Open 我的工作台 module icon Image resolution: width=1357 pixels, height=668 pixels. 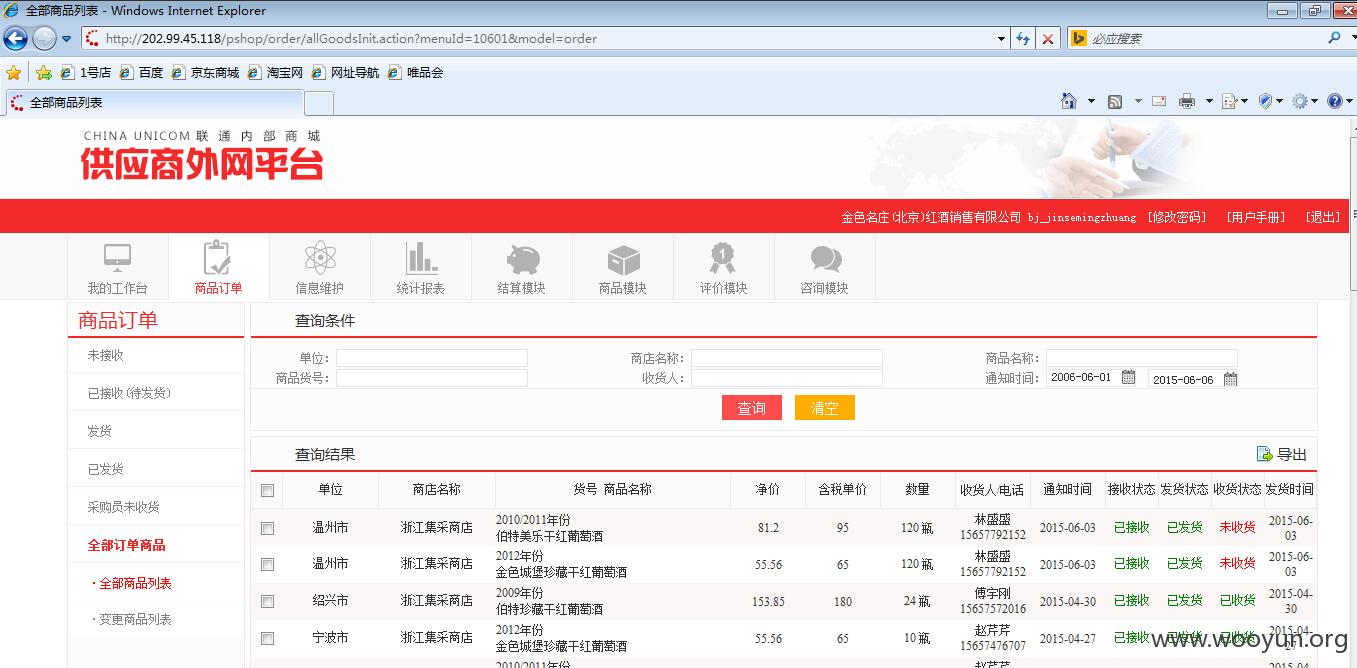point(117,258)
